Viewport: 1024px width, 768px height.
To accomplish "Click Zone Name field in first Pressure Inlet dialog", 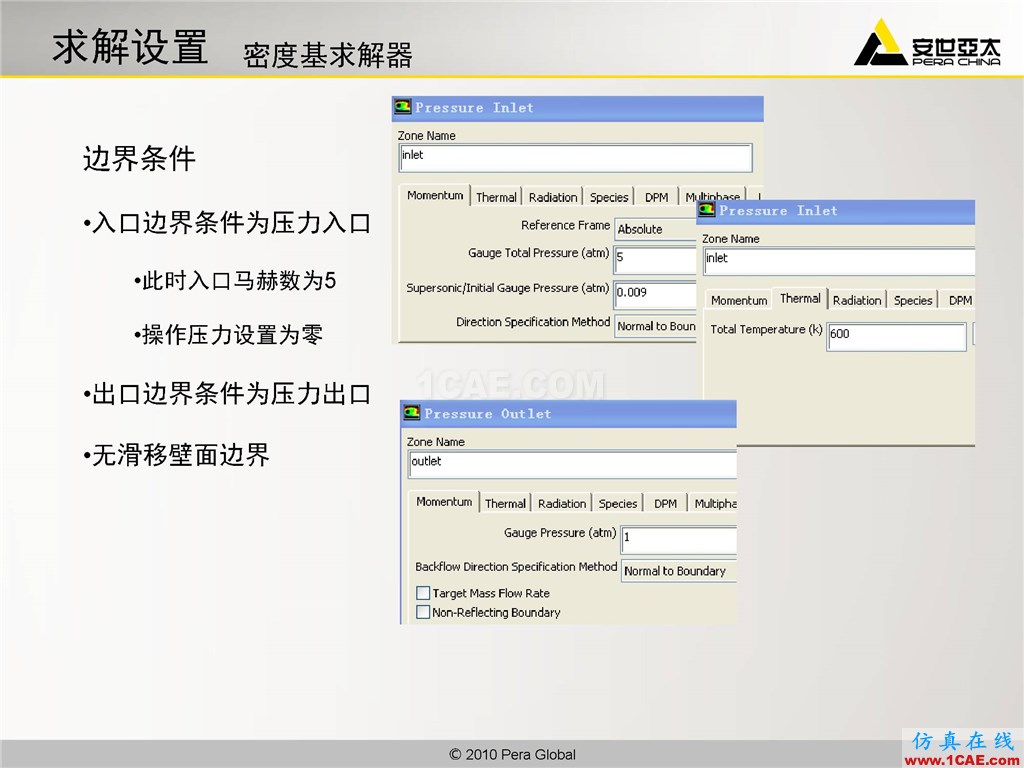I will coord(575,158).
